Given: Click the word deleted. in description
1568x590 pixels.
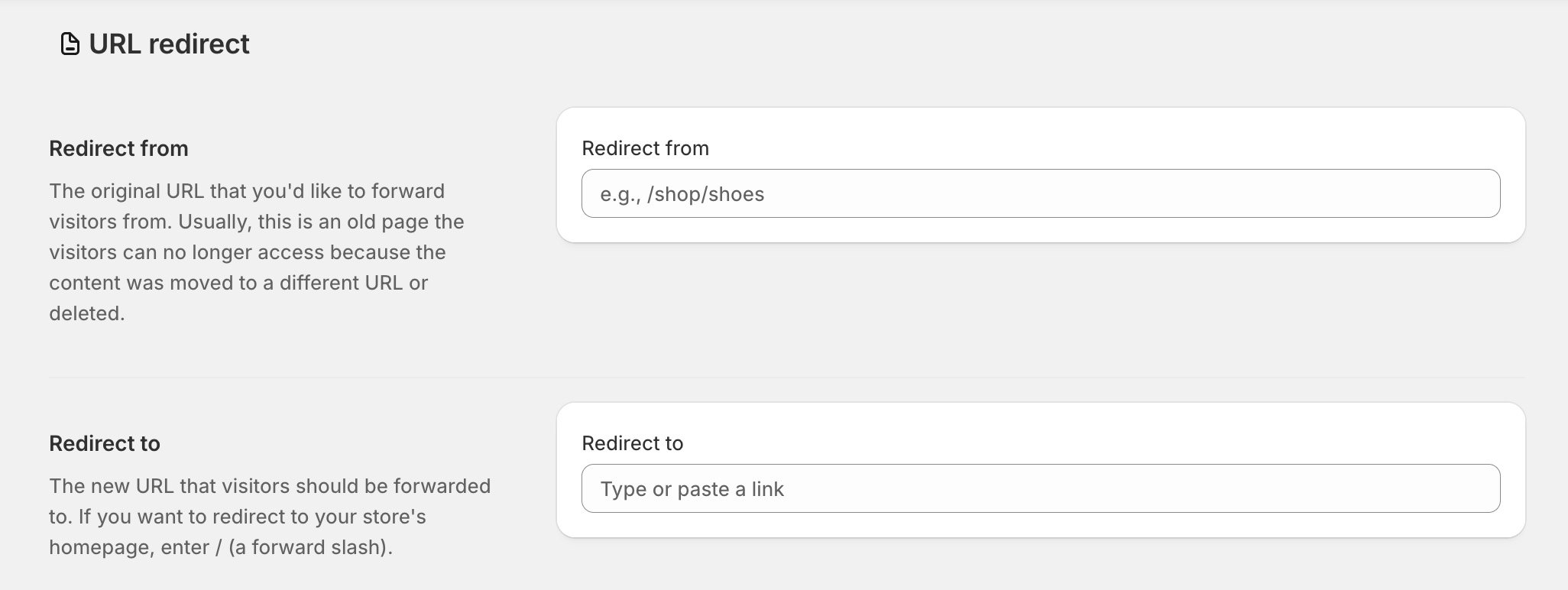Looking at the screenshot, I should [x=86, y=313].
